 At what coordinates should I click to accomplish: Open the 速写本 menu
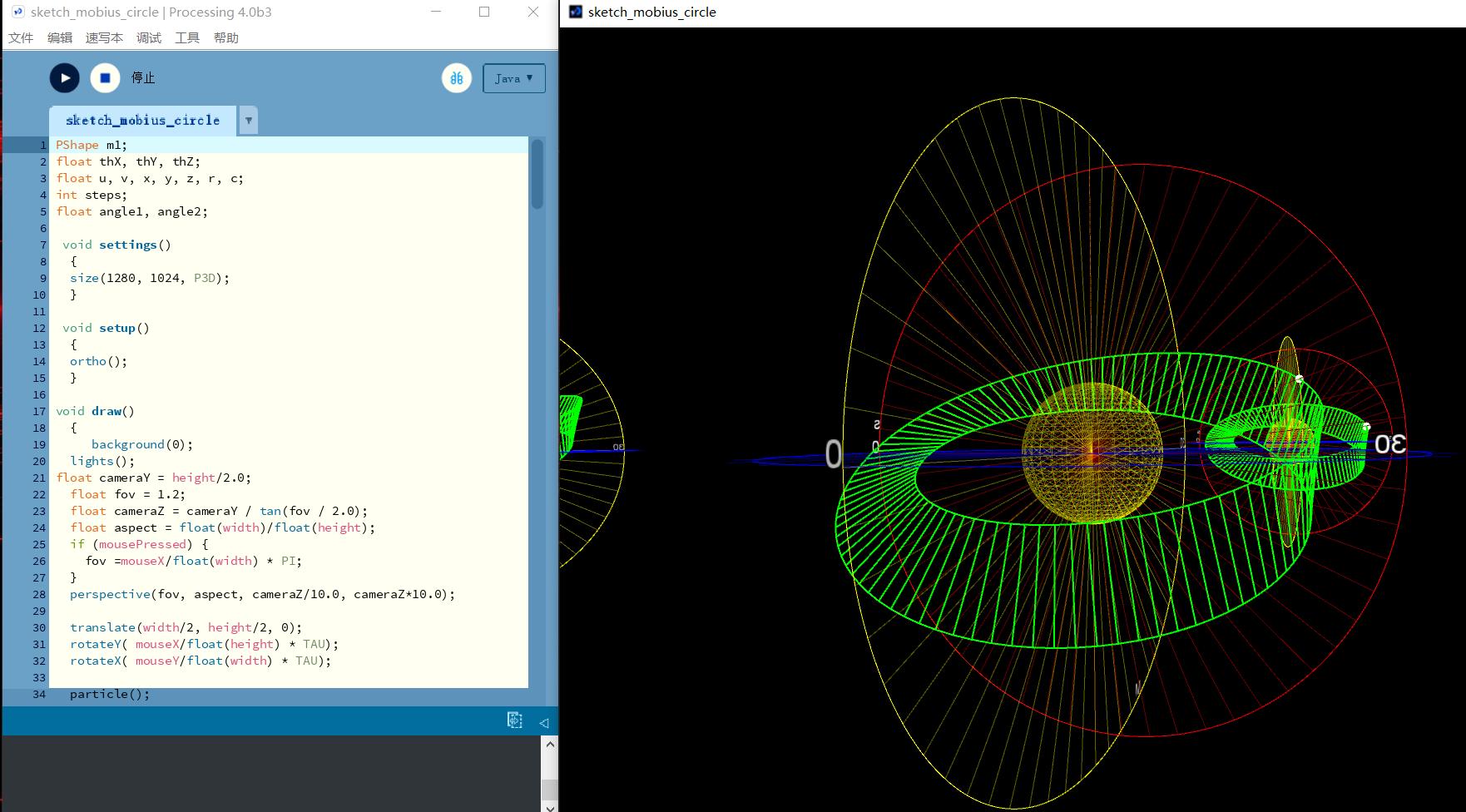pos(104,38)
